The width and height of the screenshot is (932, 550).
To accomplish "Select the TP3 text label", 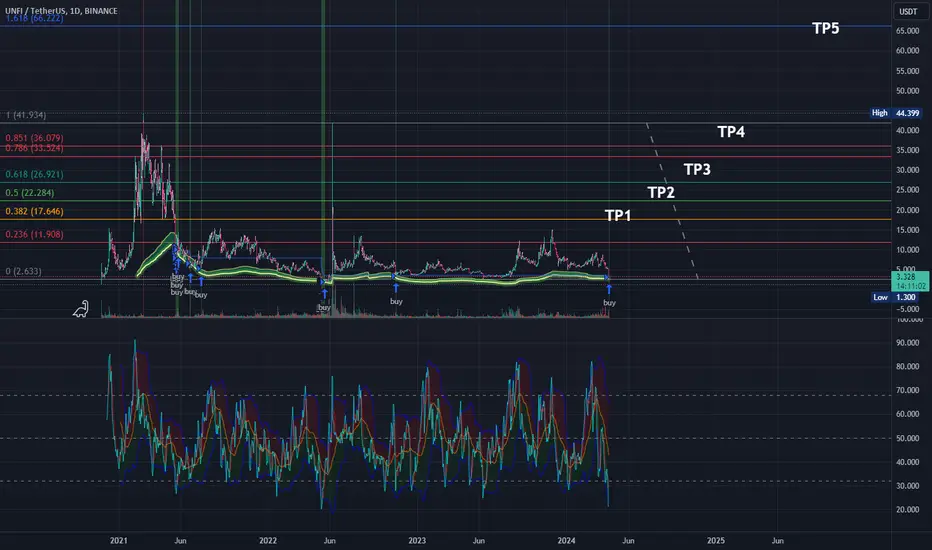I will [x=697, y=169].
